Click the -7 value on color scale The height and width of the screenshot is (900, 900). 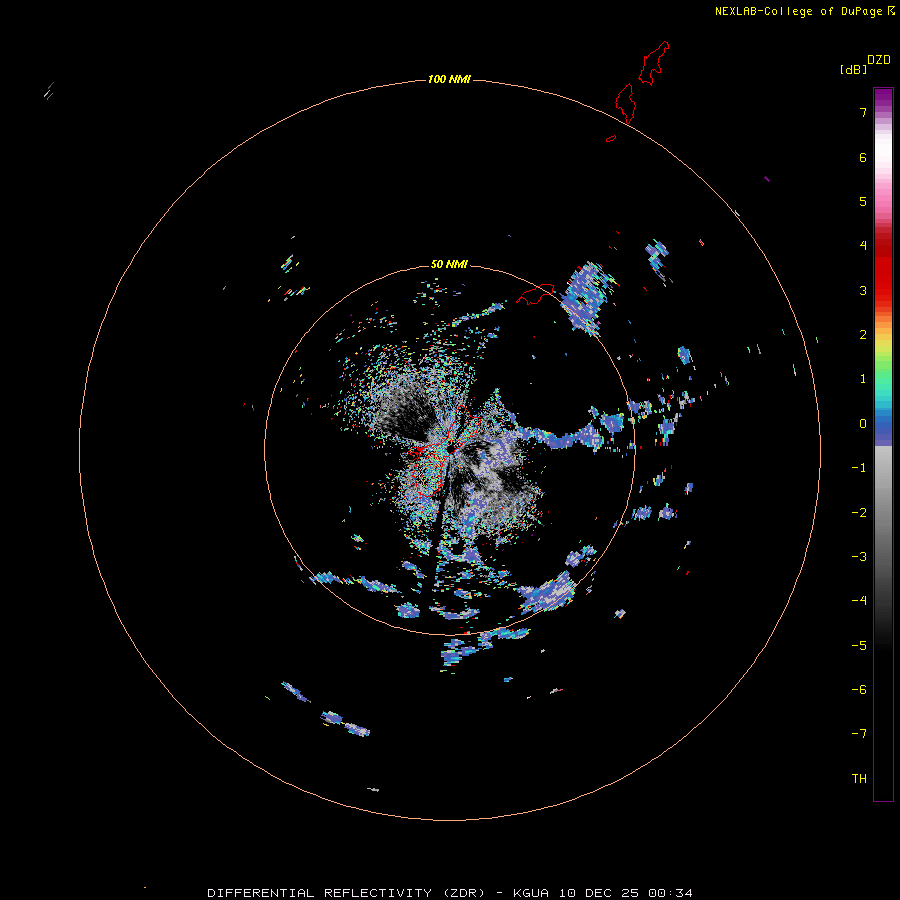tap(859, 734)
